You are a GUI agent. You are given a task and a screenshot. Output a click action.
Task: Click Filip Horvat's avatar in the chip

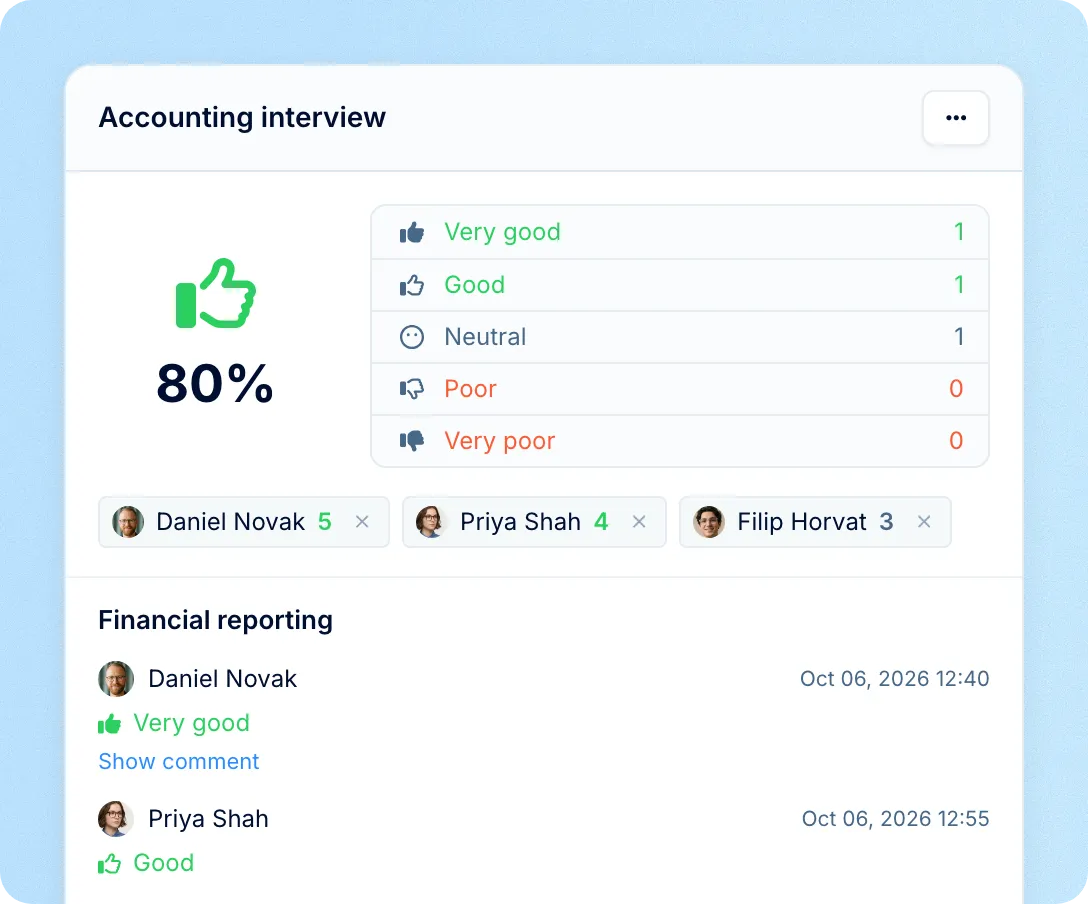[x=708, y=522]
